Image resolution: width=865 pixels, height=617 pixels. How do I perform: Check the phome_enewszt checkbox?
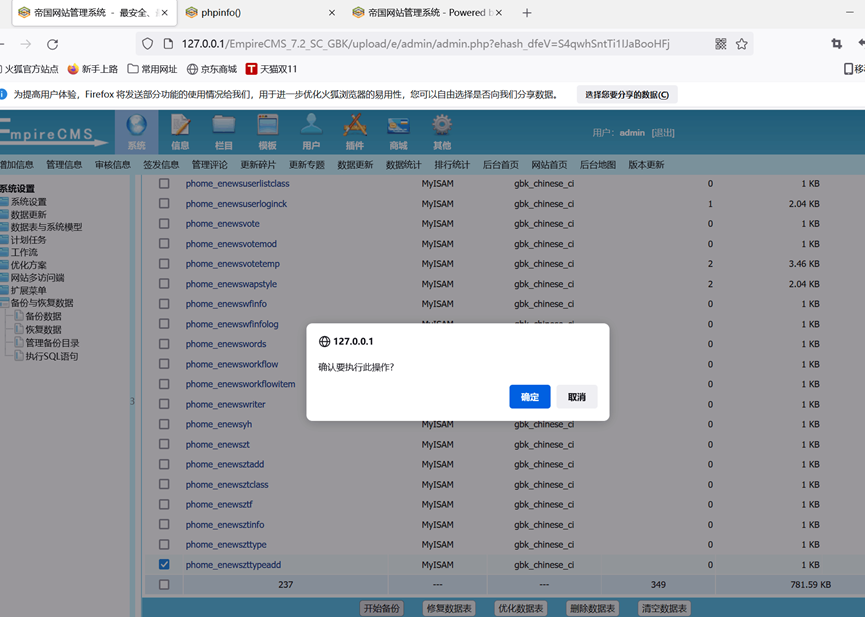pos(164,444)
